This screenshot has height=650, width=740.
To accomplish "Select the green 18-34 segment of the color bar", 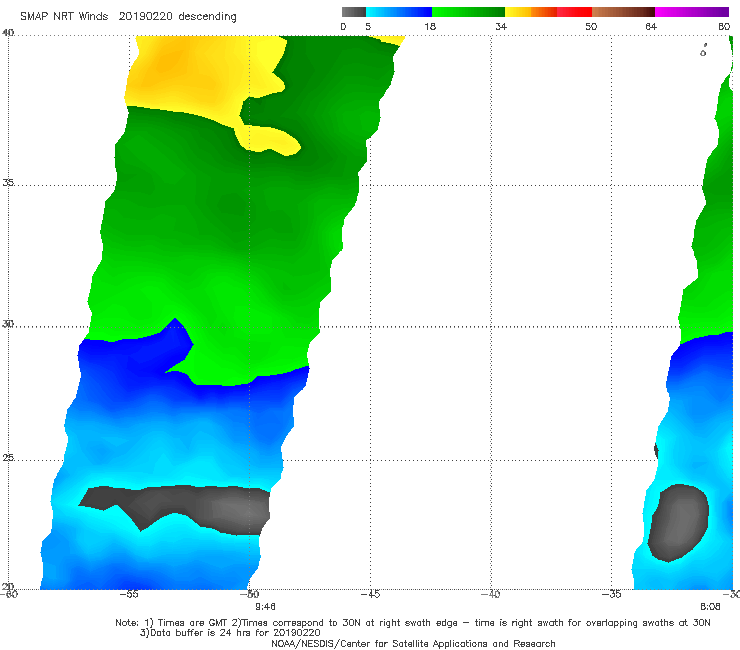I will (x=468, y=12).
